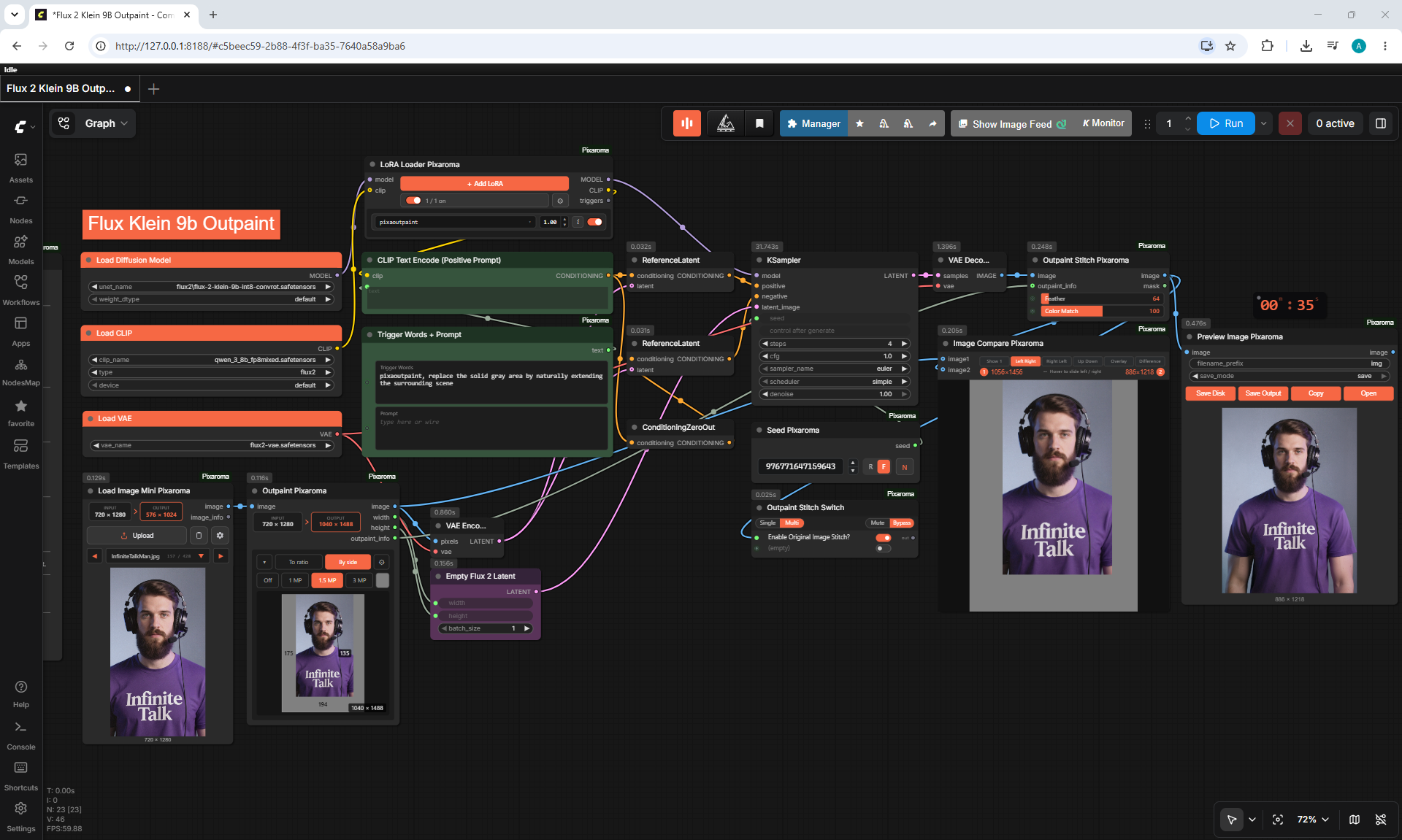1402x840 pixels.
Task: Click the target icon in Outpaint Pixaroma node
Action: (381, 562)
